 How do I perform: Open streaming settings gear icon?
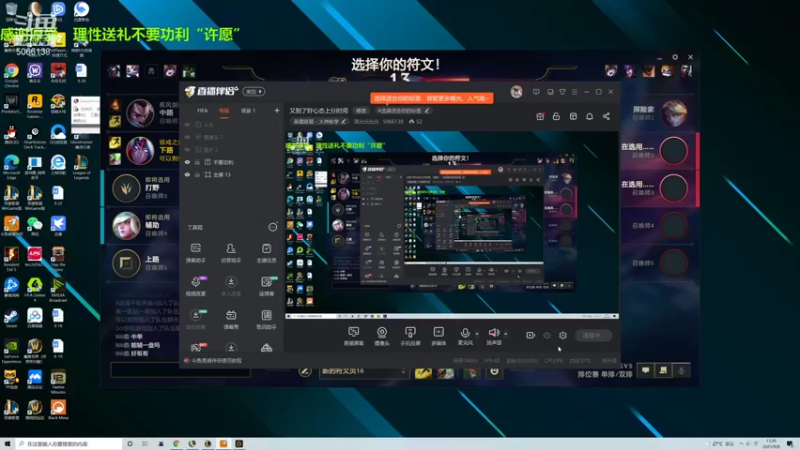coord(563,335)
